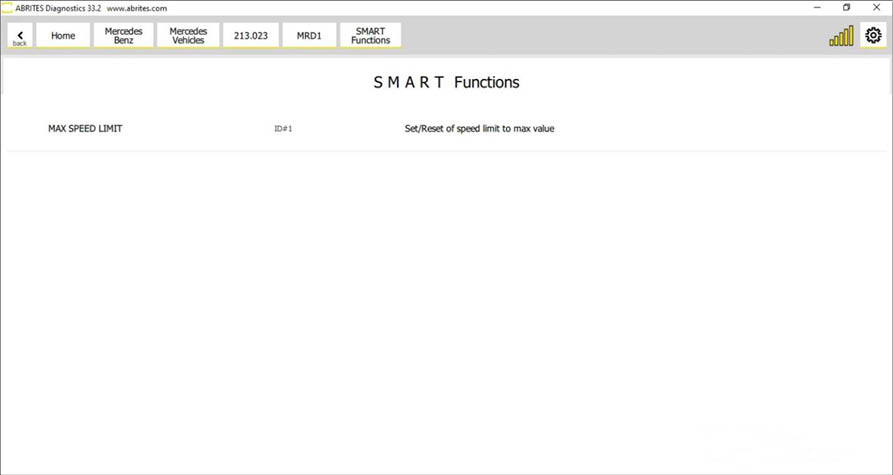Open the MRD1 module breadcrumb
This screenshot has width=893, height=475.
(309, 36)
